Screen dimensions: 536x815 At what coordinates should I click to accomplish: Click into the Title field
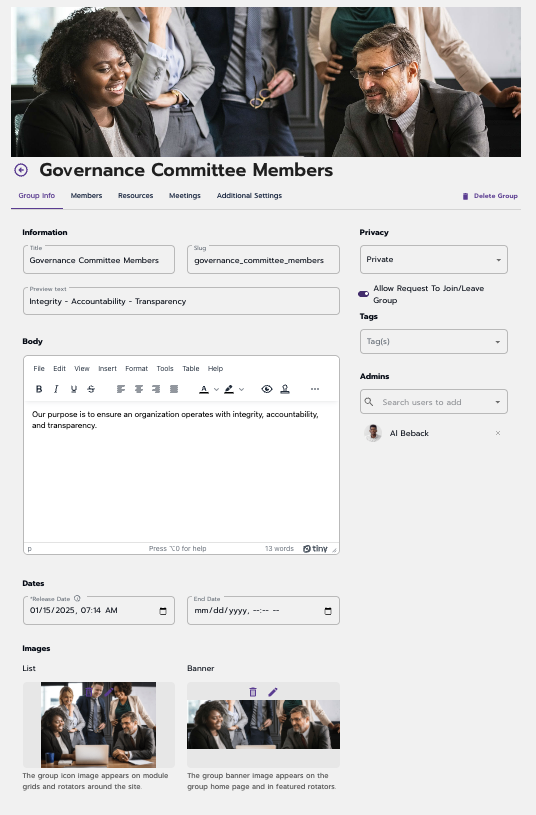click(x=99, y=260)
